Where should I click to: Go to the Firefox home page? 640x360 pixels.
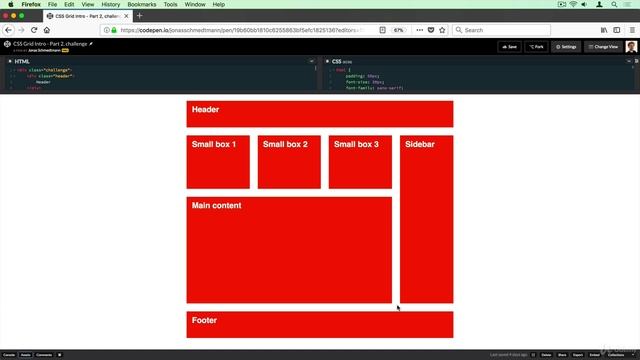[x=47, y=30]
